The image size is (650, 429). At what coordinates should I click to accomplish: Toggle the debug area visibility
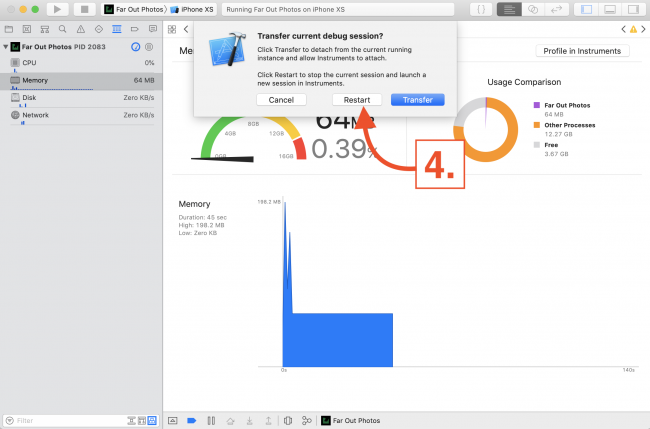click(610, 9)
